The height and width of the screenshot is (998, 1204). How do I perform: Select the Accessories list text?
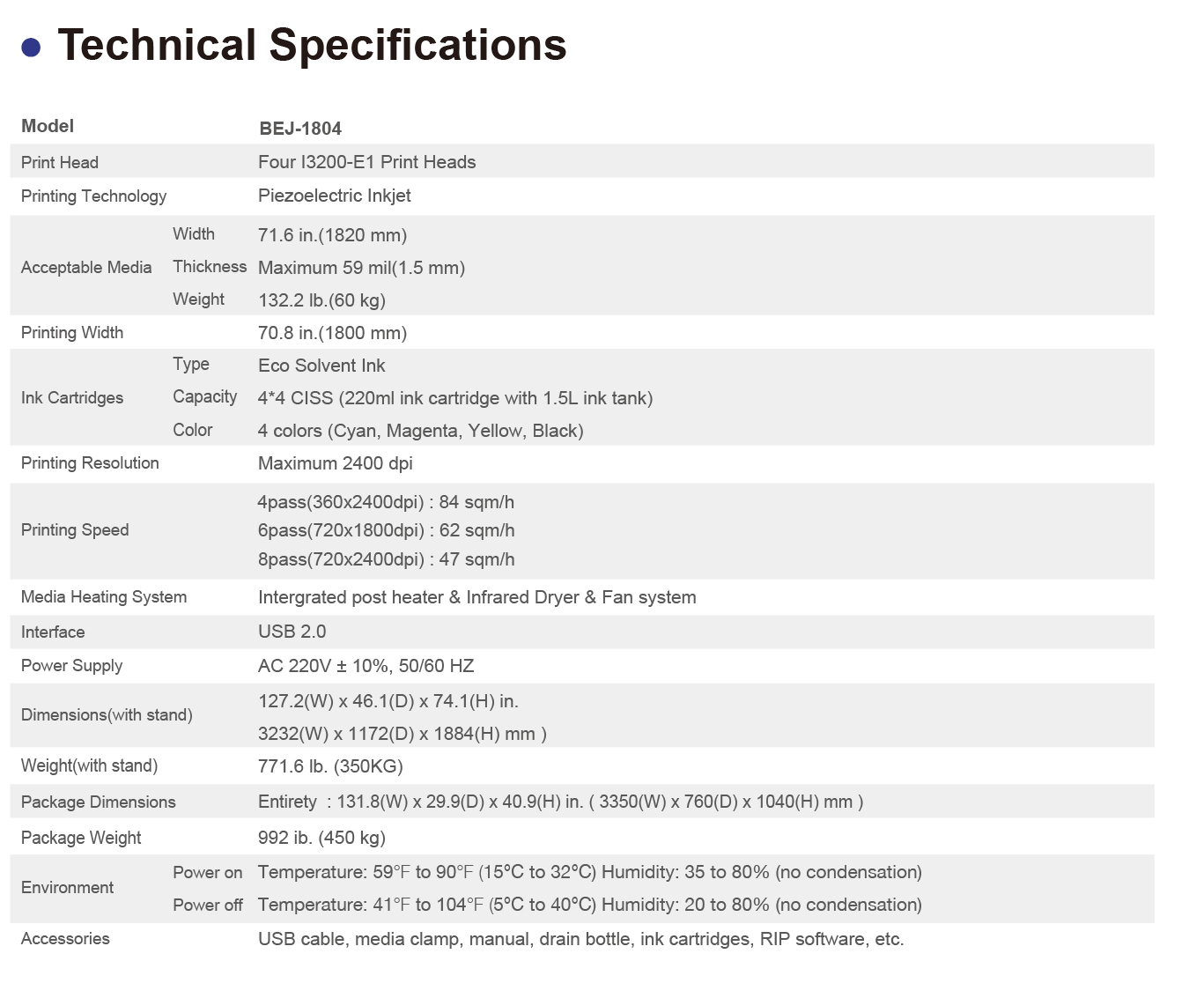[x=580, y=939]
